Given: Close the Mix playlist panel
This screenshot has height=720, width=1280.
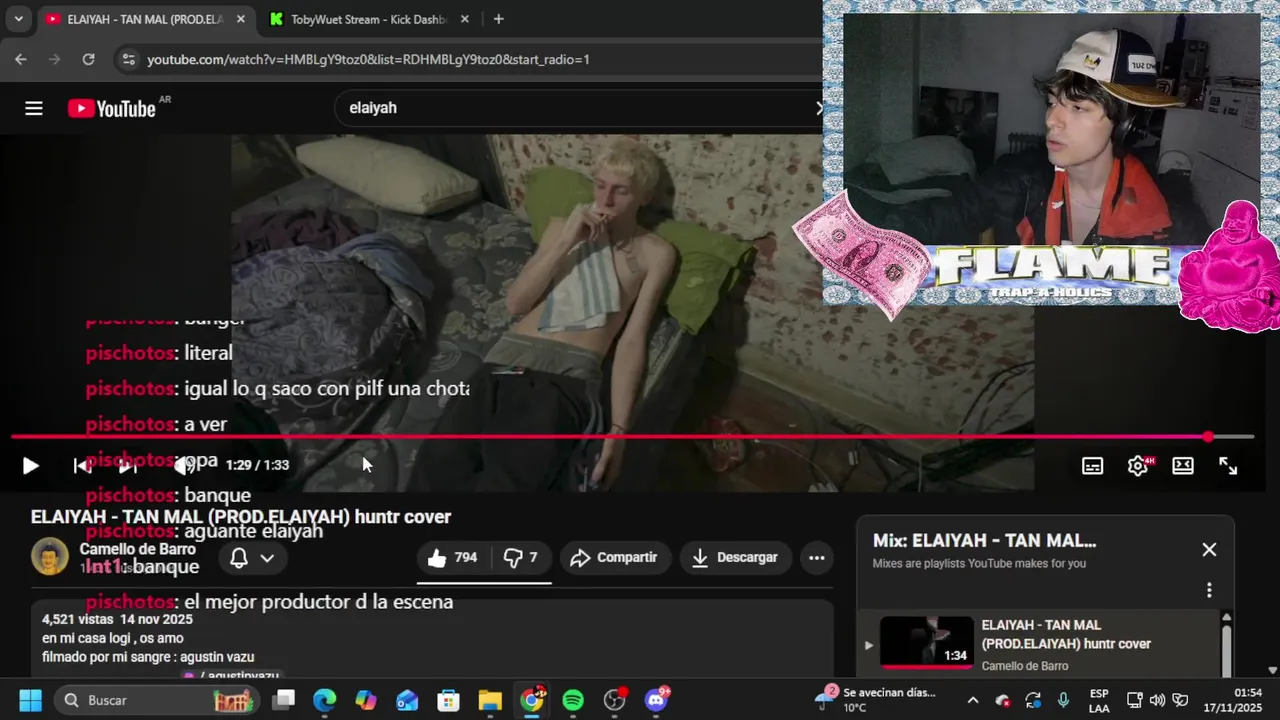Looking at the screenshot, I should click(1209, 550).
